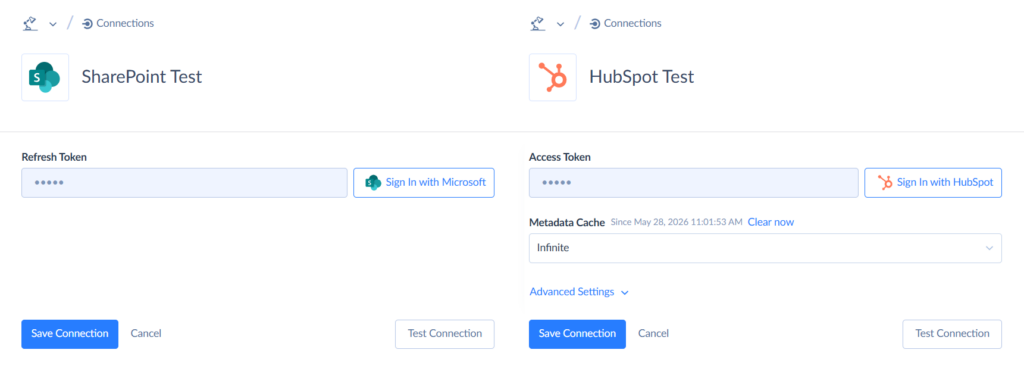Focus the Access Token input field
Viewport: 1024px width, 381px height.
click(694, 182)
